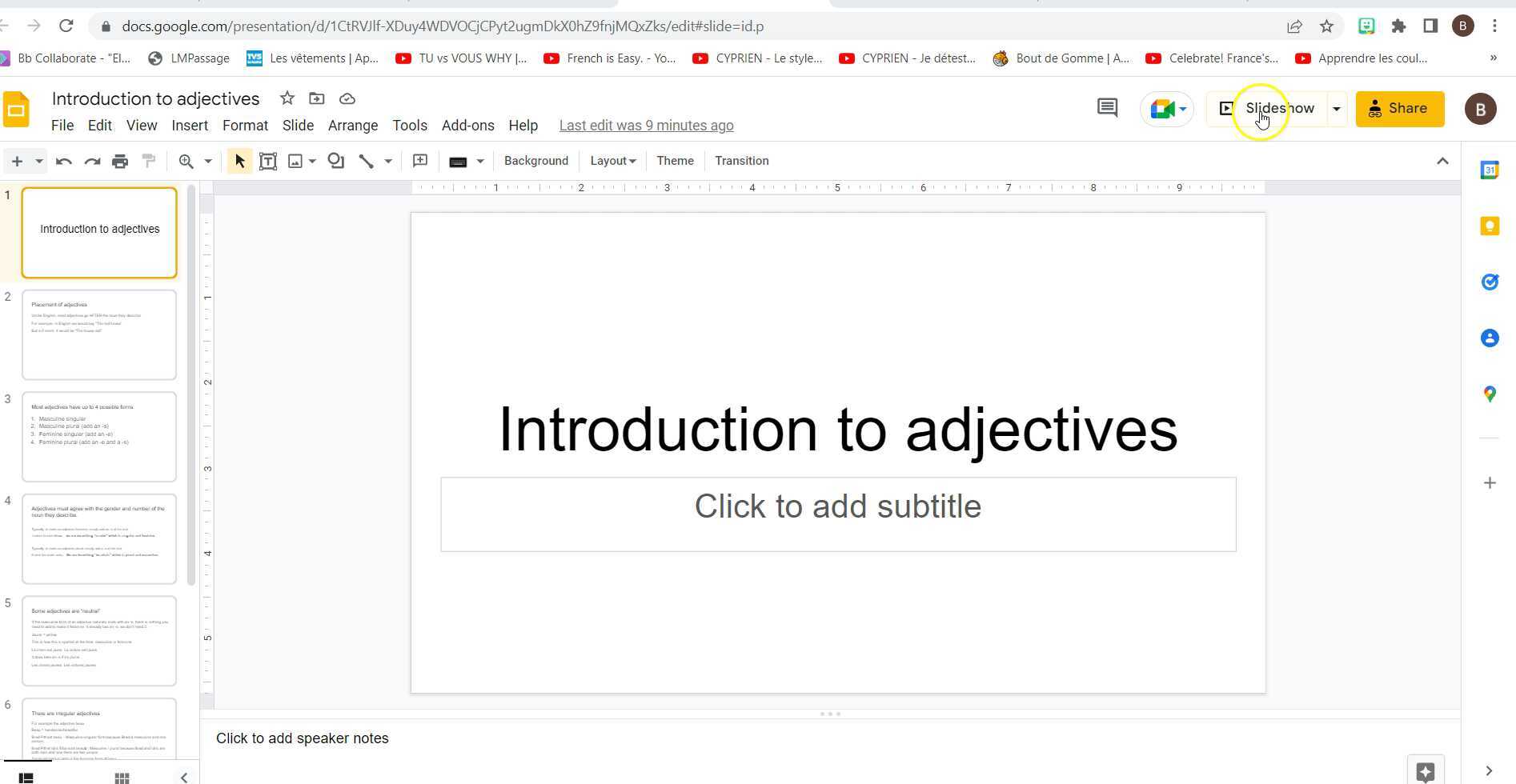
Task: Click the Undo icon
Action: [x=64, y=161]
